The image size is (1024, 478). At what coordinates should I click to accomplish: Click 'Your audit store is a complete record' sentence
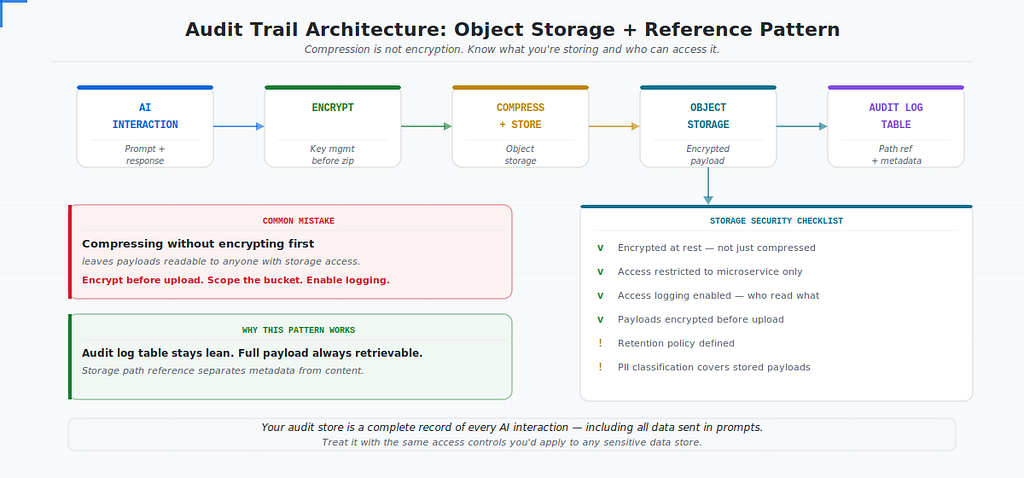click(512, 428)
